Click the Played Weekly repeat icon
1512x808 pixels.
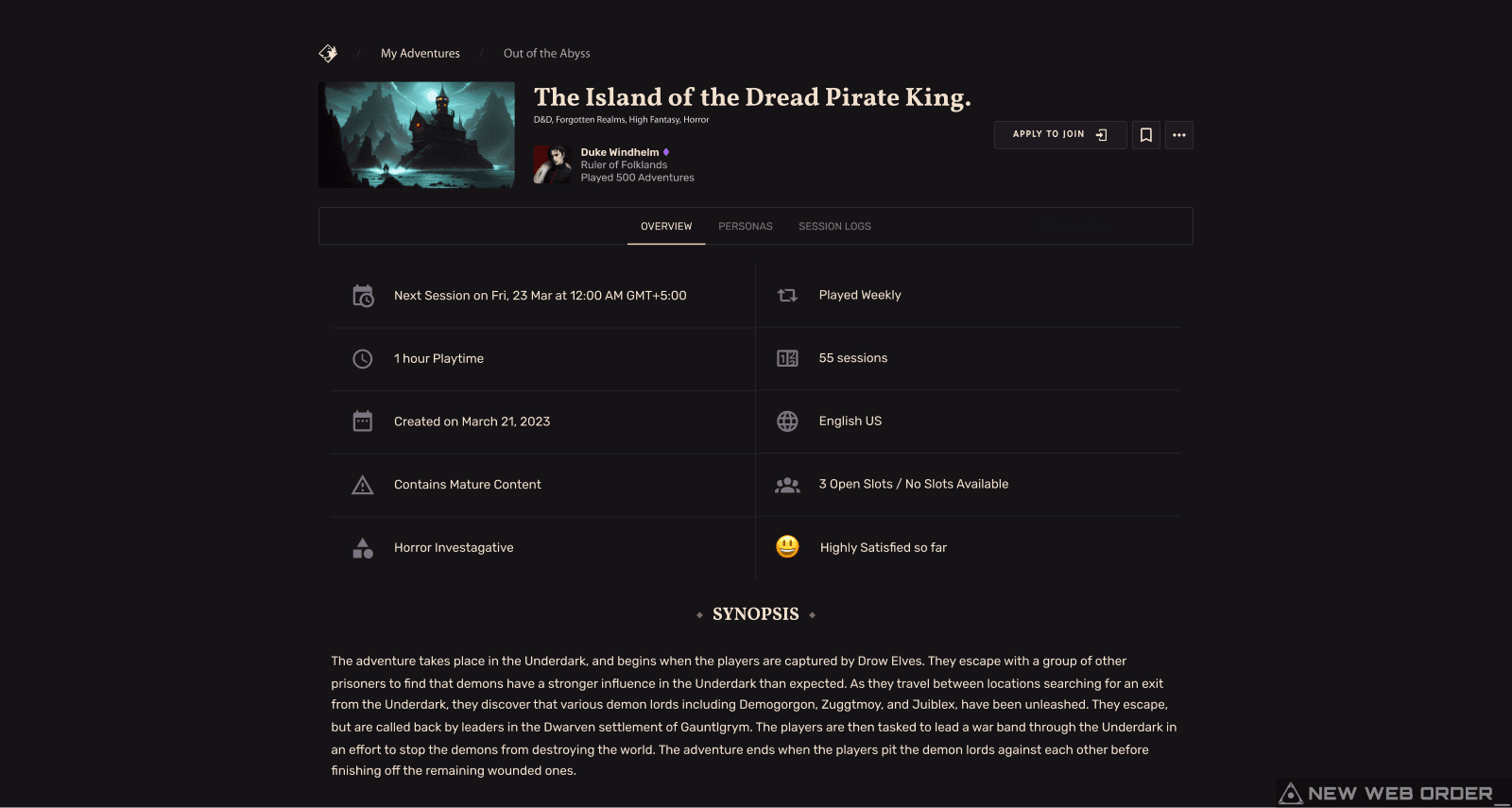[787, 295]
